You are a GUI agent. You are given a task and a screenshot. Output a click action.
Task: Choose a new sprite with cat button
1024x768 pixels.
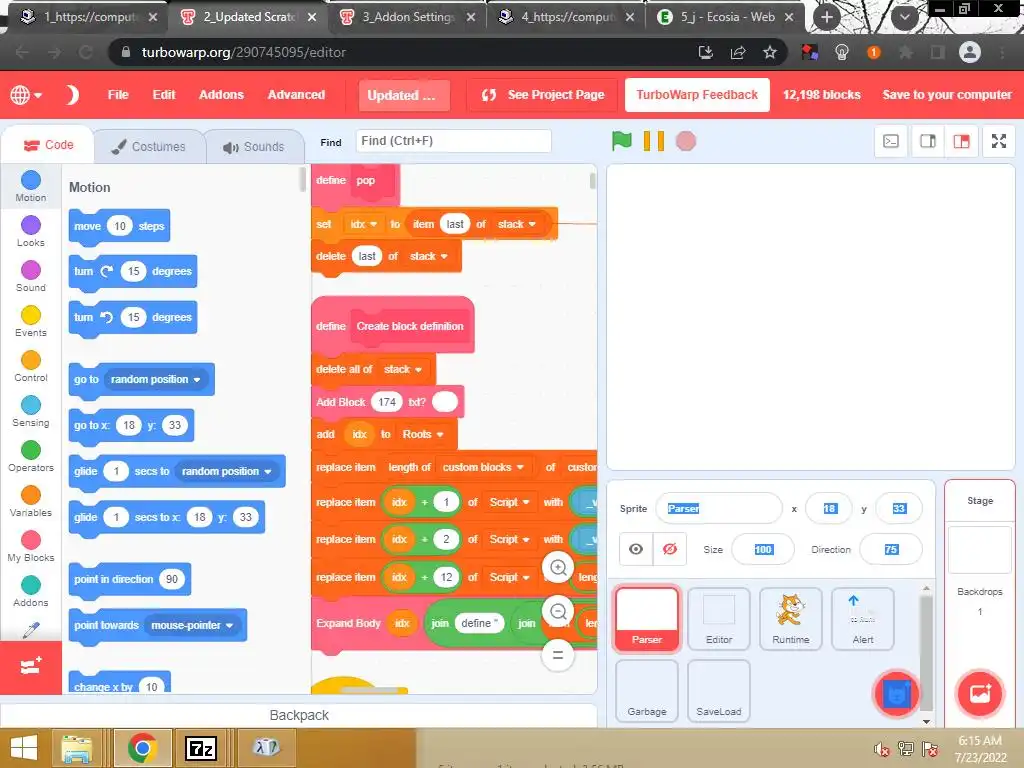tap(896, 694)
